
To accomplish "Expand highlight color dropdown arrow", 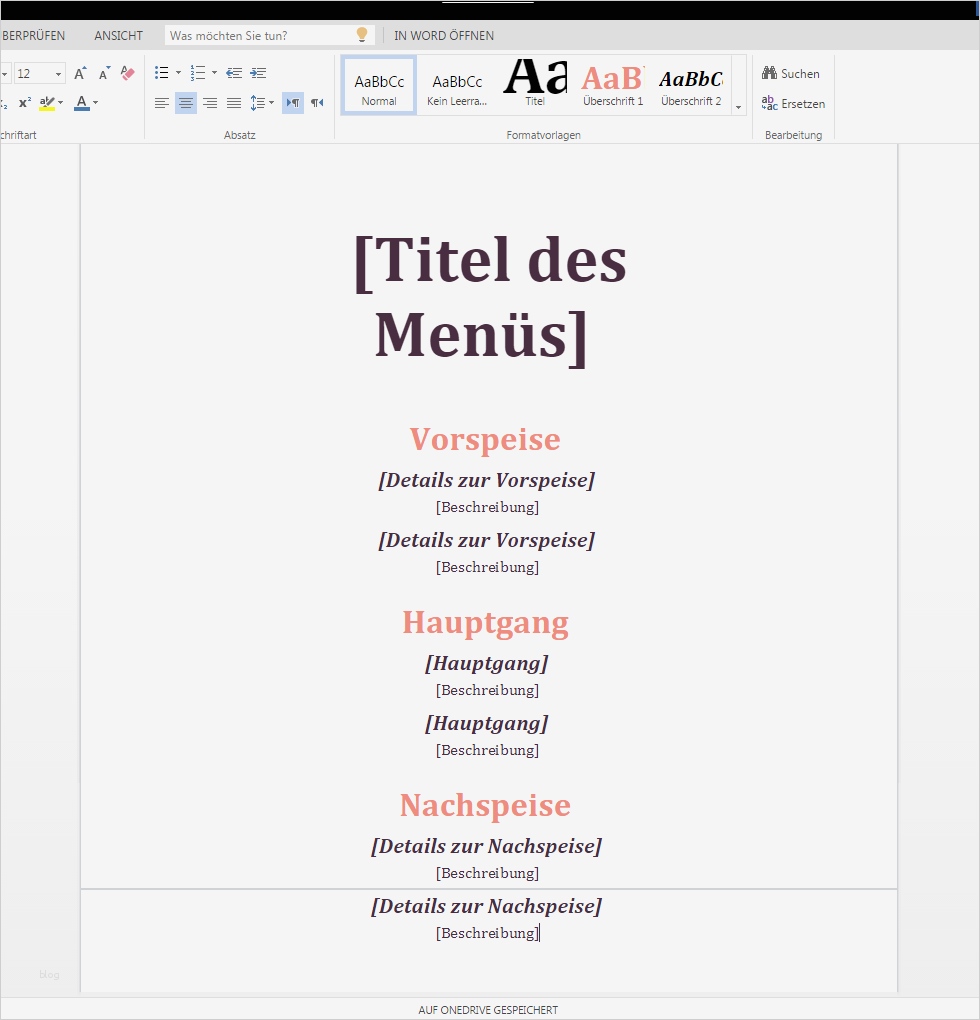I will click(x=60, y=103).
